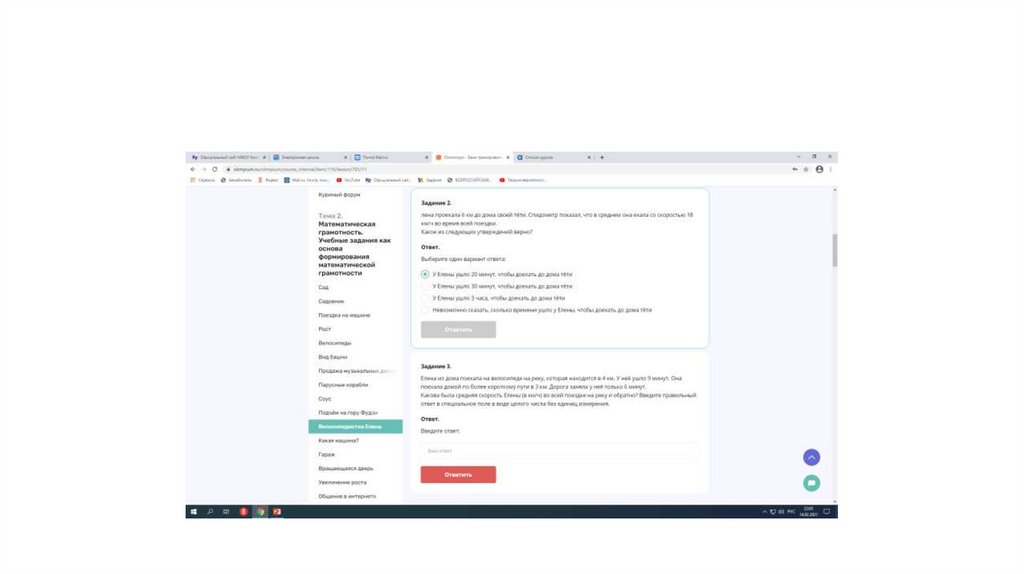Open the Яндекс bookmark
Screen dimensions: 1024x574
pos(268,180)
